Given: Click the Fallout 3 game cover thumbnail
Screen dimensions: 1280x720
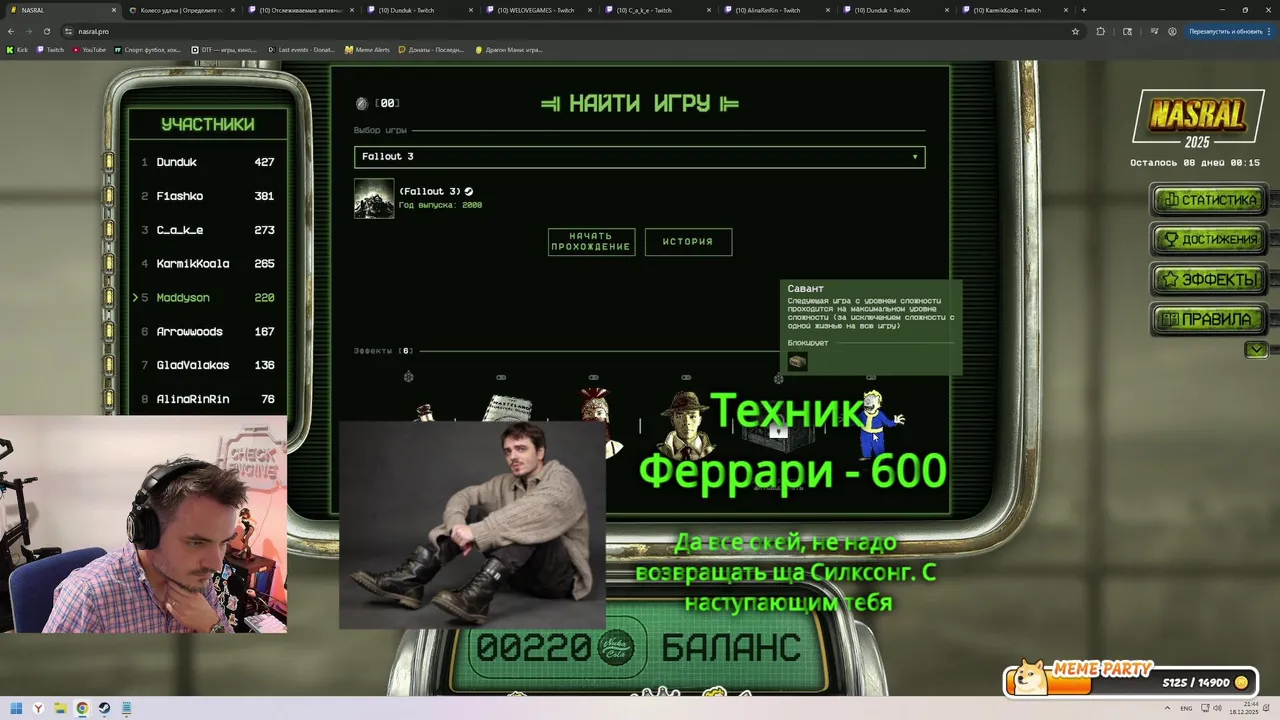Looking at the screenshot, I should click(x=374, y=198).
